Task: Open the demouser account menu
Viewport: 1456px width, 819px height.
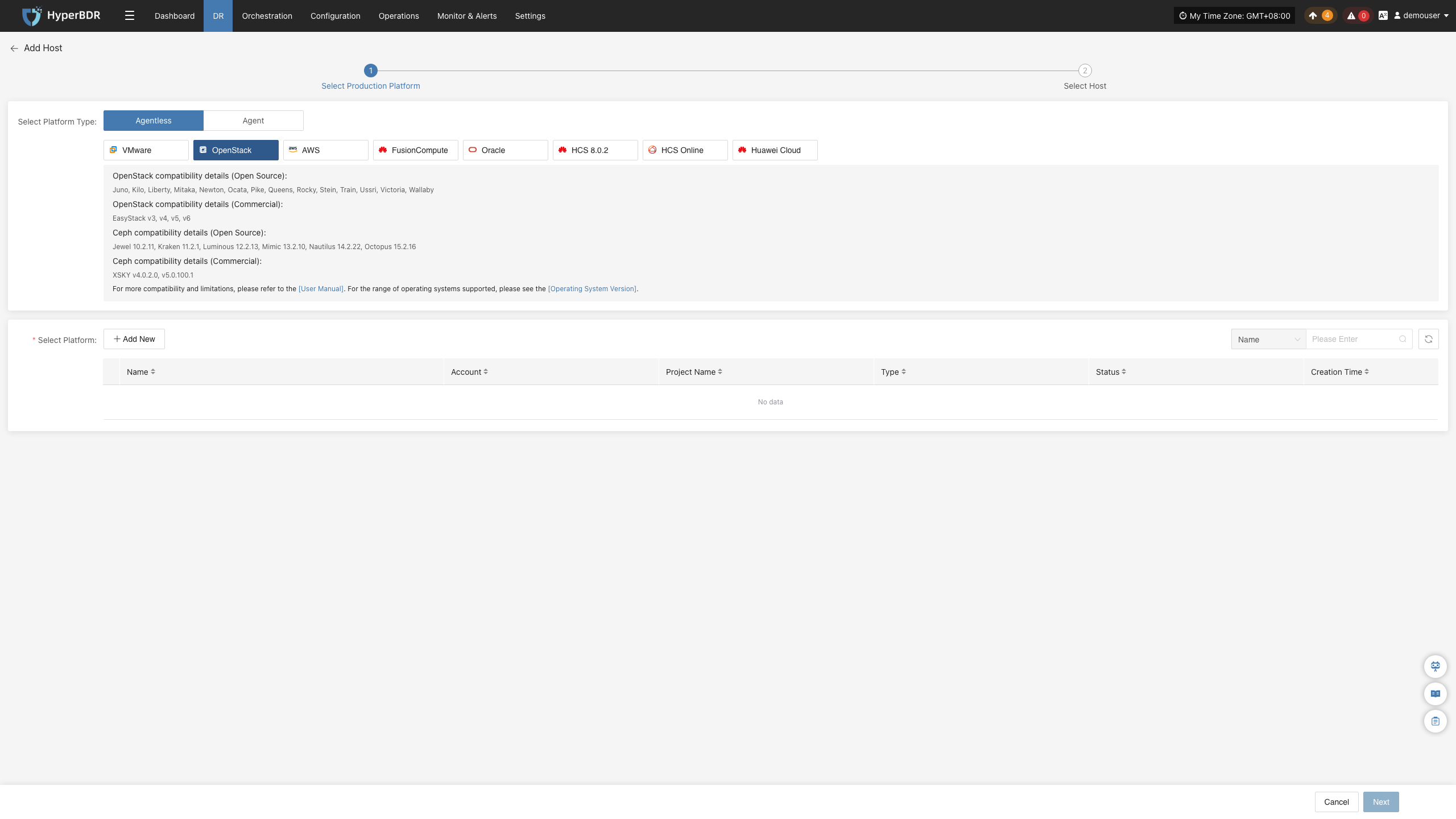Action: [x=1421, y=16]
